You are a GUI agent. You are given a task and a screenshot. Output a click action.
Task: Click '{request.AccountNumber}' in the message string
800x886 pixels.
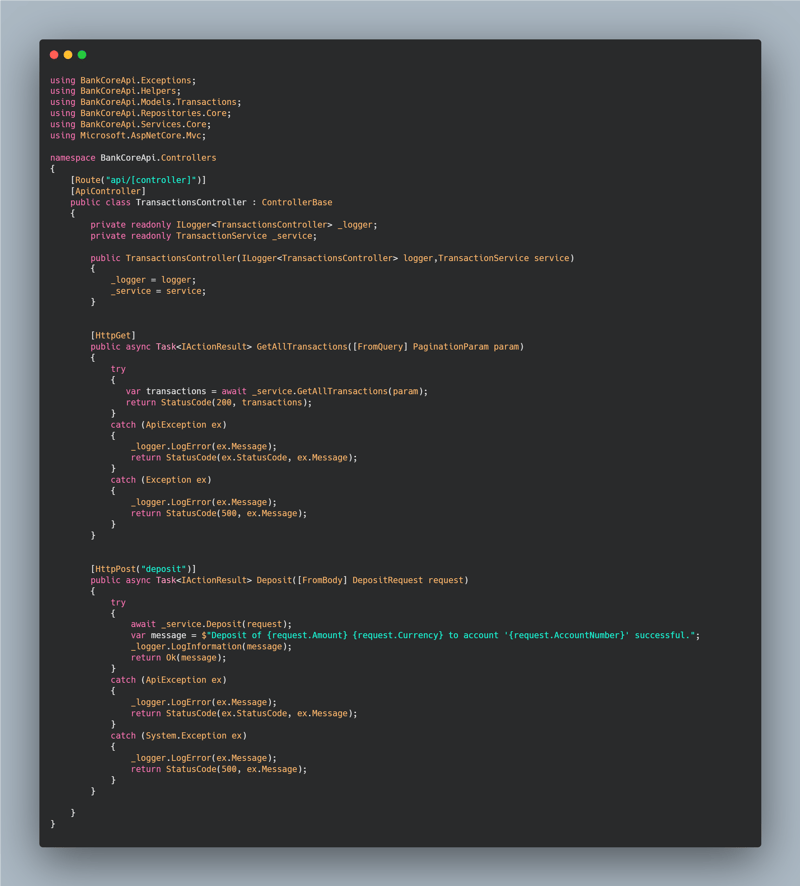(x=567, y=635)
